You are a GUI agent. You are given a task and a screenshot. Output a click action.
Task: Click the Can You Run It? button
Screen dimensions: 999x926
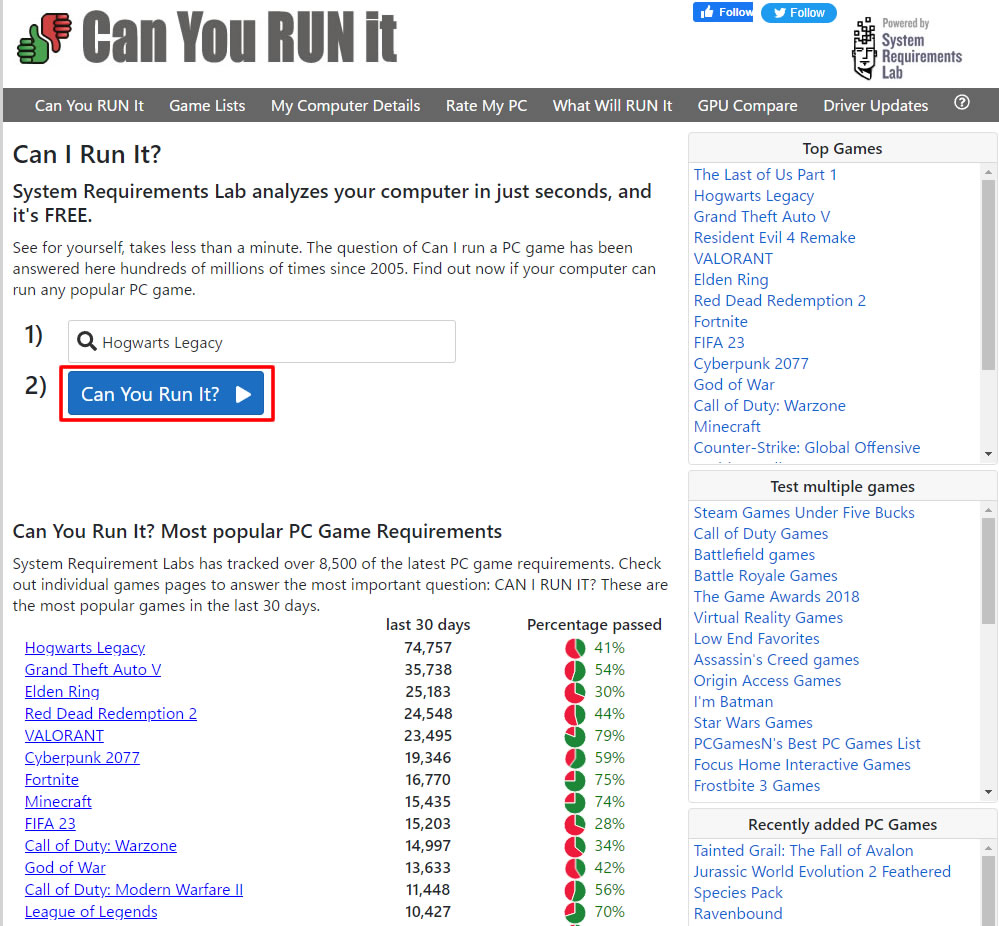tap(166, 394)
